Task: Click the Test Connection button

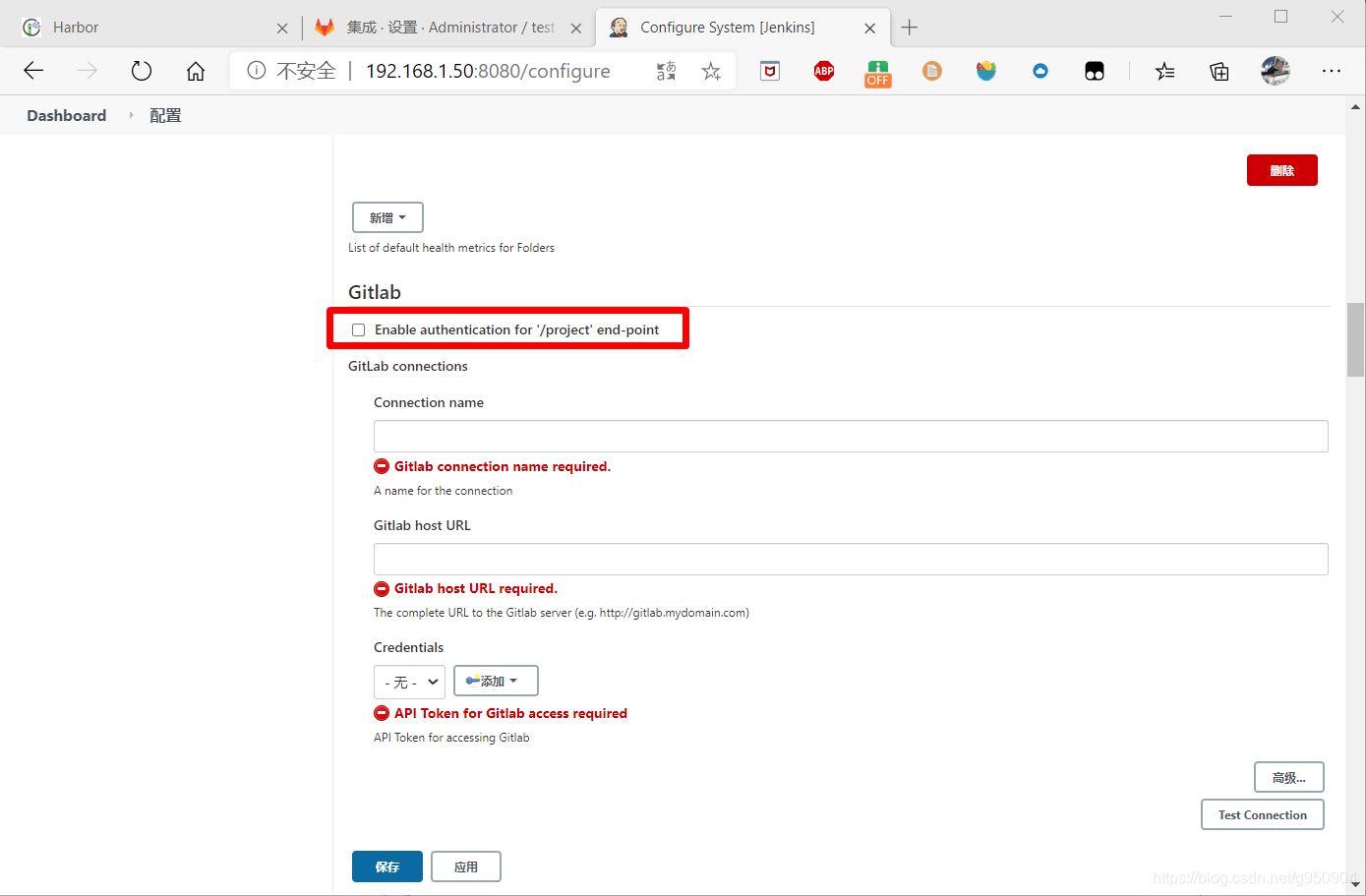Action: click(1263, 814)
